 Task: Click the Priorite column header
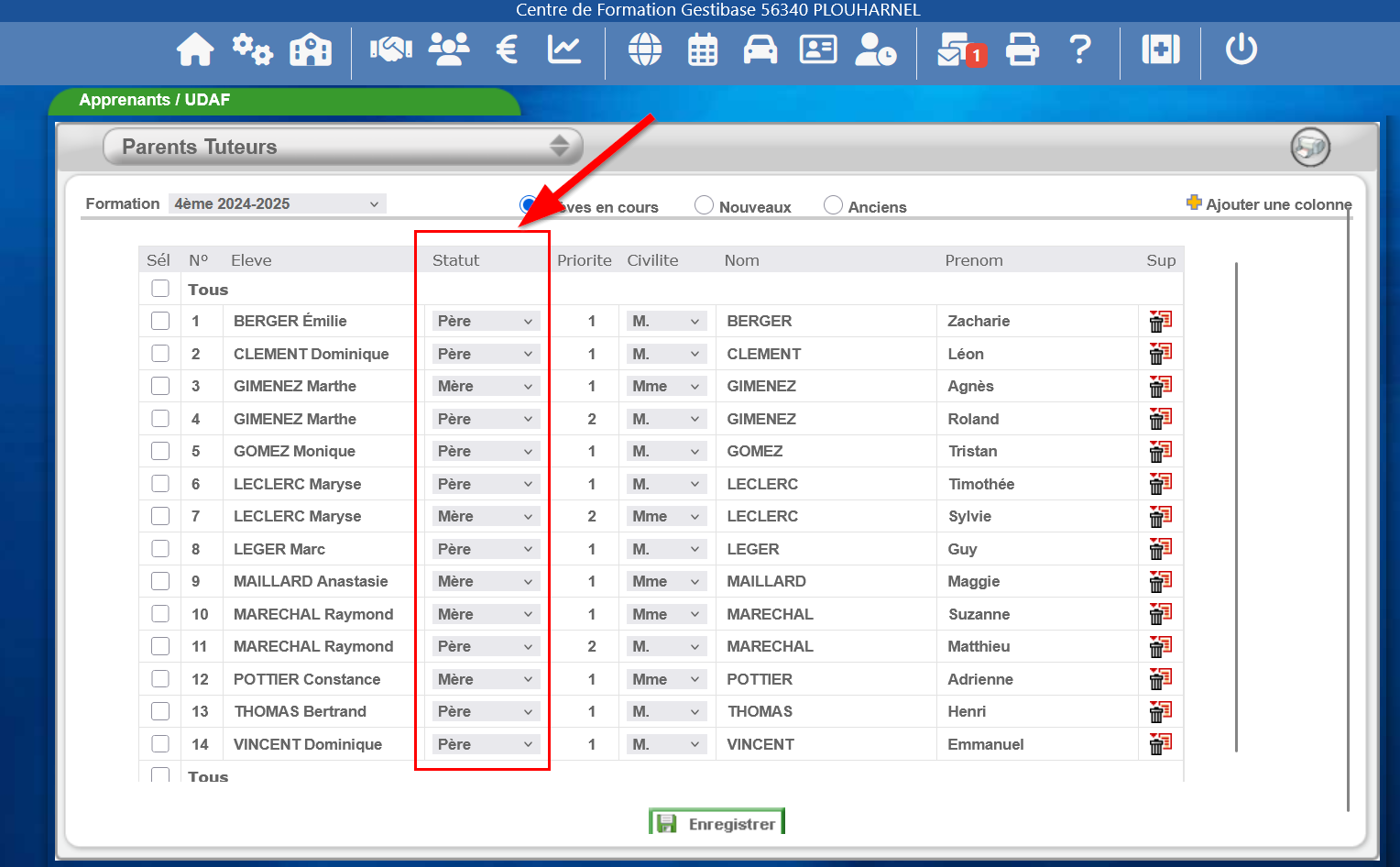(584, 260)
